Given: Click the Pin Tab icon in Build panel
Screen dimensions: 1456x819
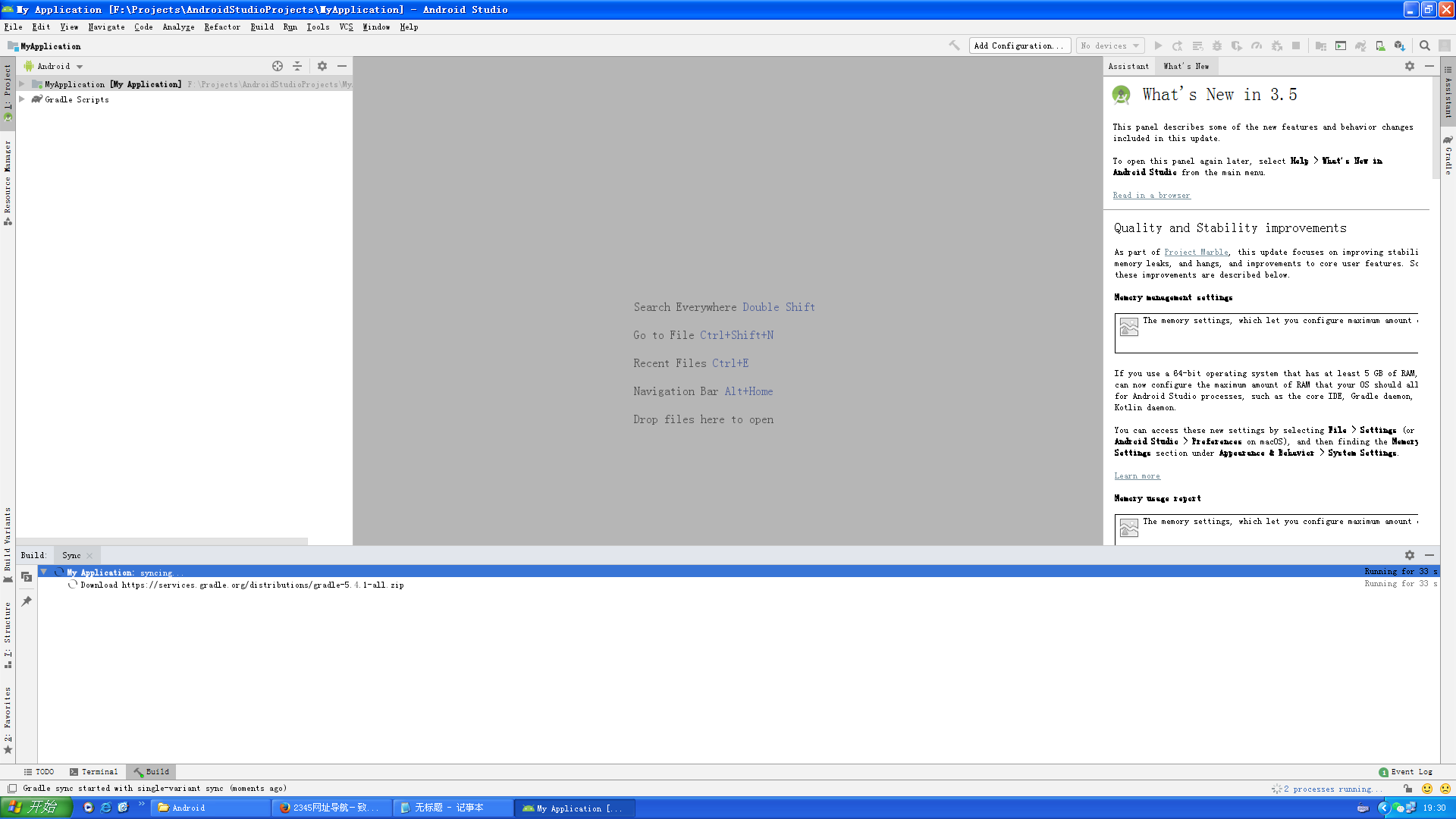Looking at the screenshot, I should click(x=27, y=601).
